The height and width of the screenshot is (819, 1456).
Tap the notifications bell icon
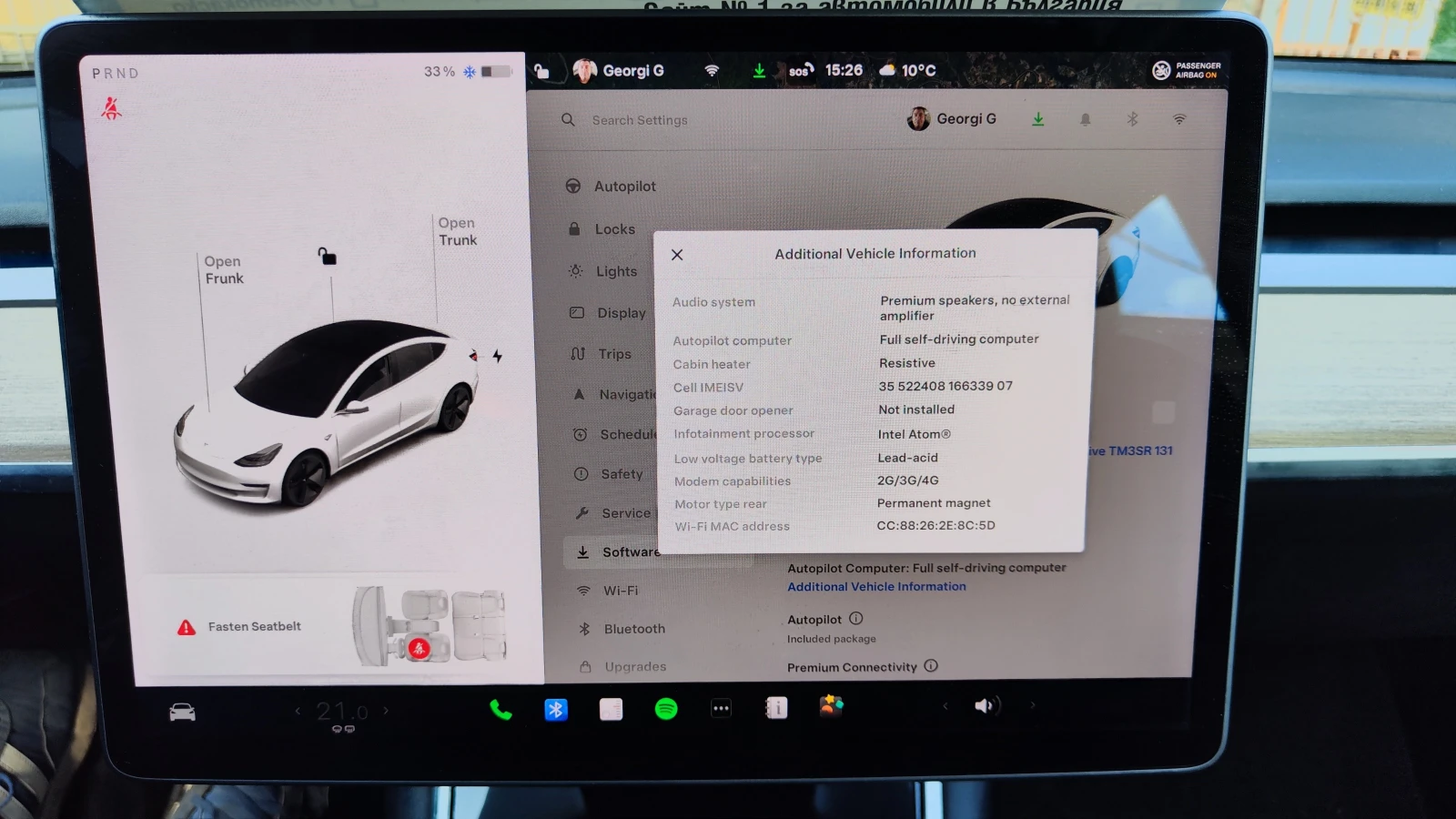tap(1085, 119)
